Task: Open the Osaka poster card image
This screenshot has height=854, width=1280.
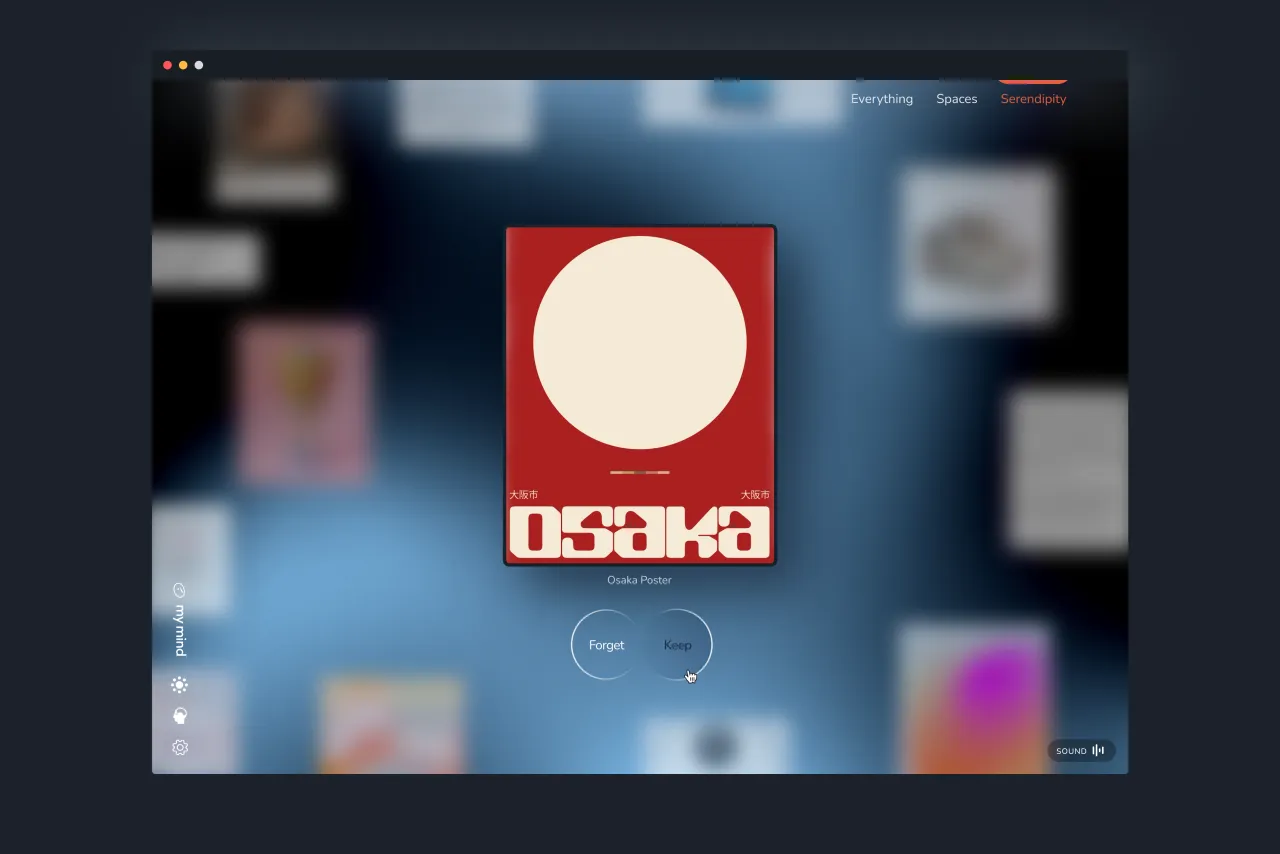Action: click(x=640, y=395)
